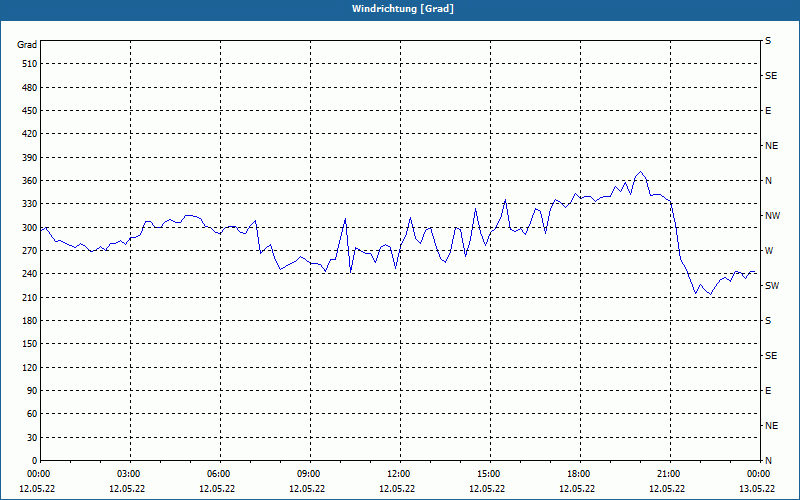Click the 450 tick label
Viewport: 800px width, 500px height.
[x=30, y=111]
